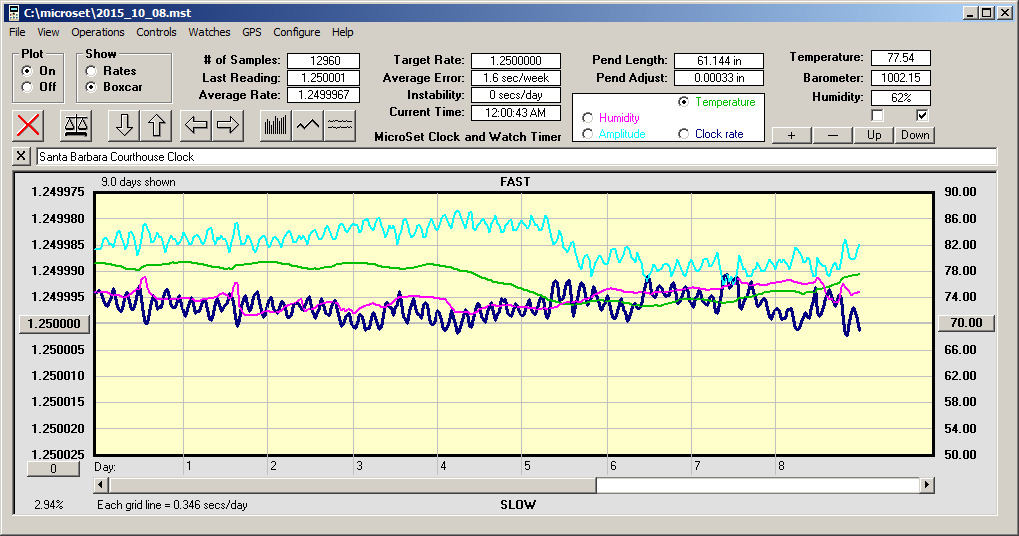
Task: Click the down arrow toolbar button
Action: (x=123, y=125)
